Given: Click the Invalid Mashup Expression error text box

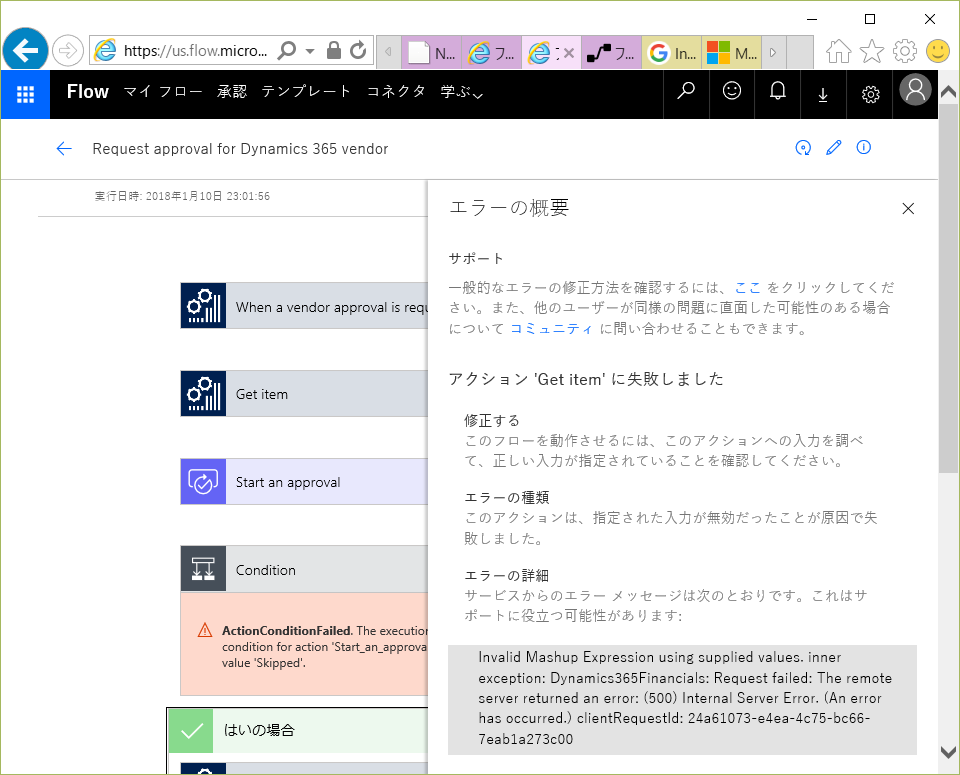Looking at the screenshot, I should (682, 699).
